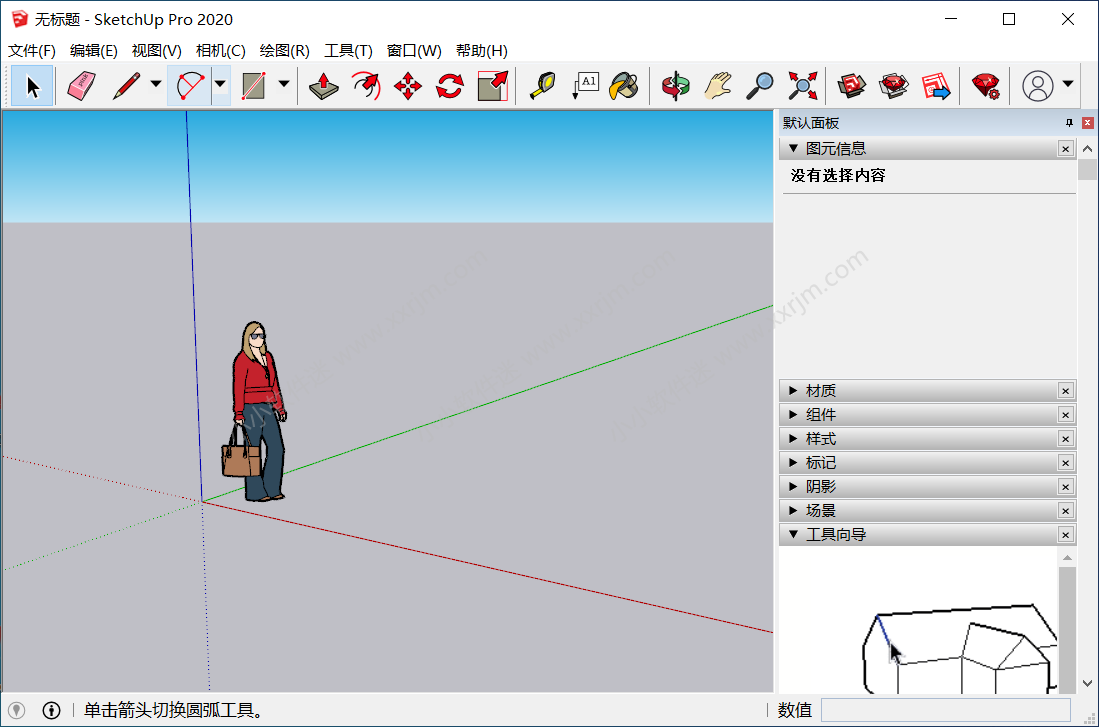Close the 组件 panel
The width and height of the screenshot is (1099, 727).
[1065, 414]
